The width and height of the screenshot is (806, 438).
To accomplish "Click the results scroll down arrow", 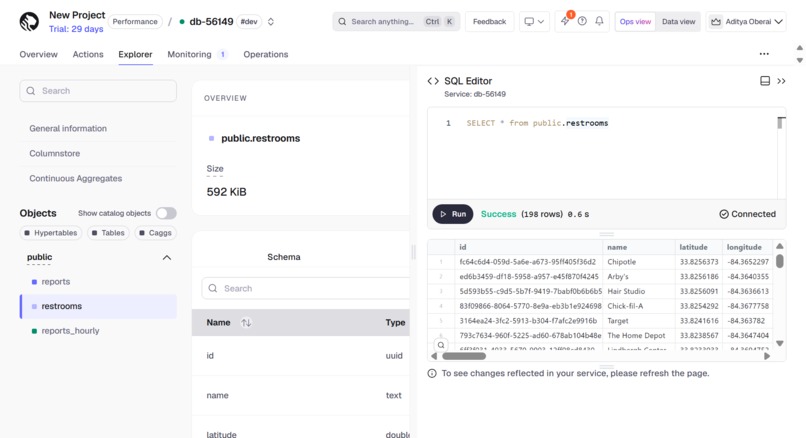I will (780, 343).
